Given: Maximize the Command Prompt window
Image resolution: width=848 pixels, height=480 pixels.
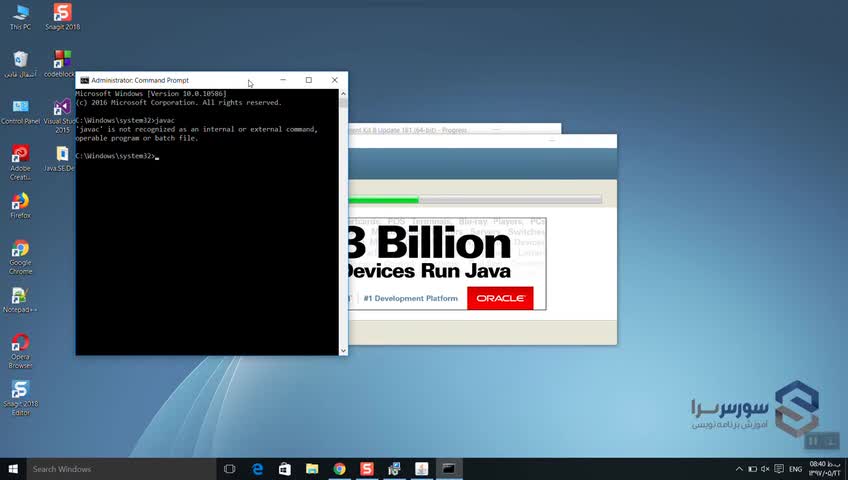Looking at the screenshot, I should tap(309, 80).
